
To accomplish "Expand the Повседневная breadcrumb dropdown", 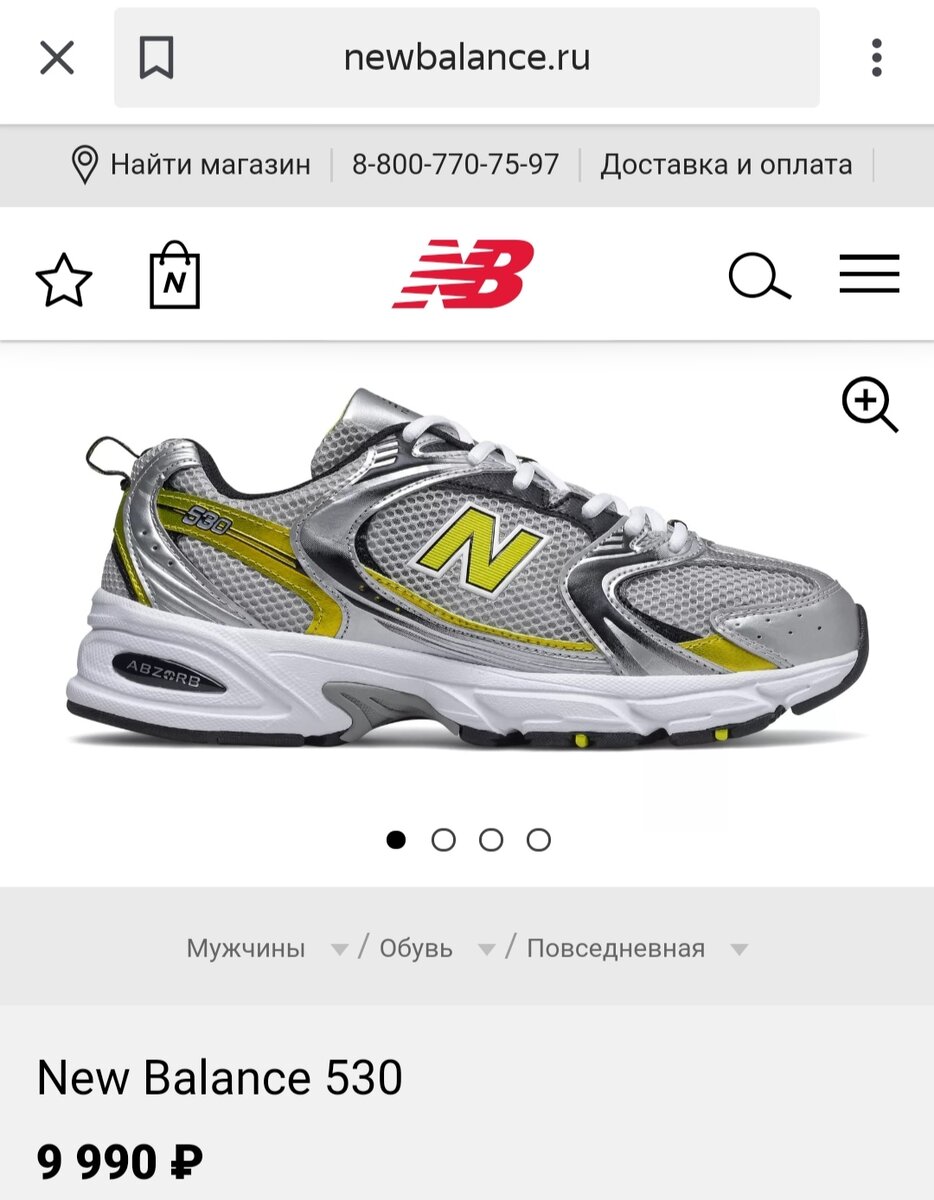I will 739,950.
